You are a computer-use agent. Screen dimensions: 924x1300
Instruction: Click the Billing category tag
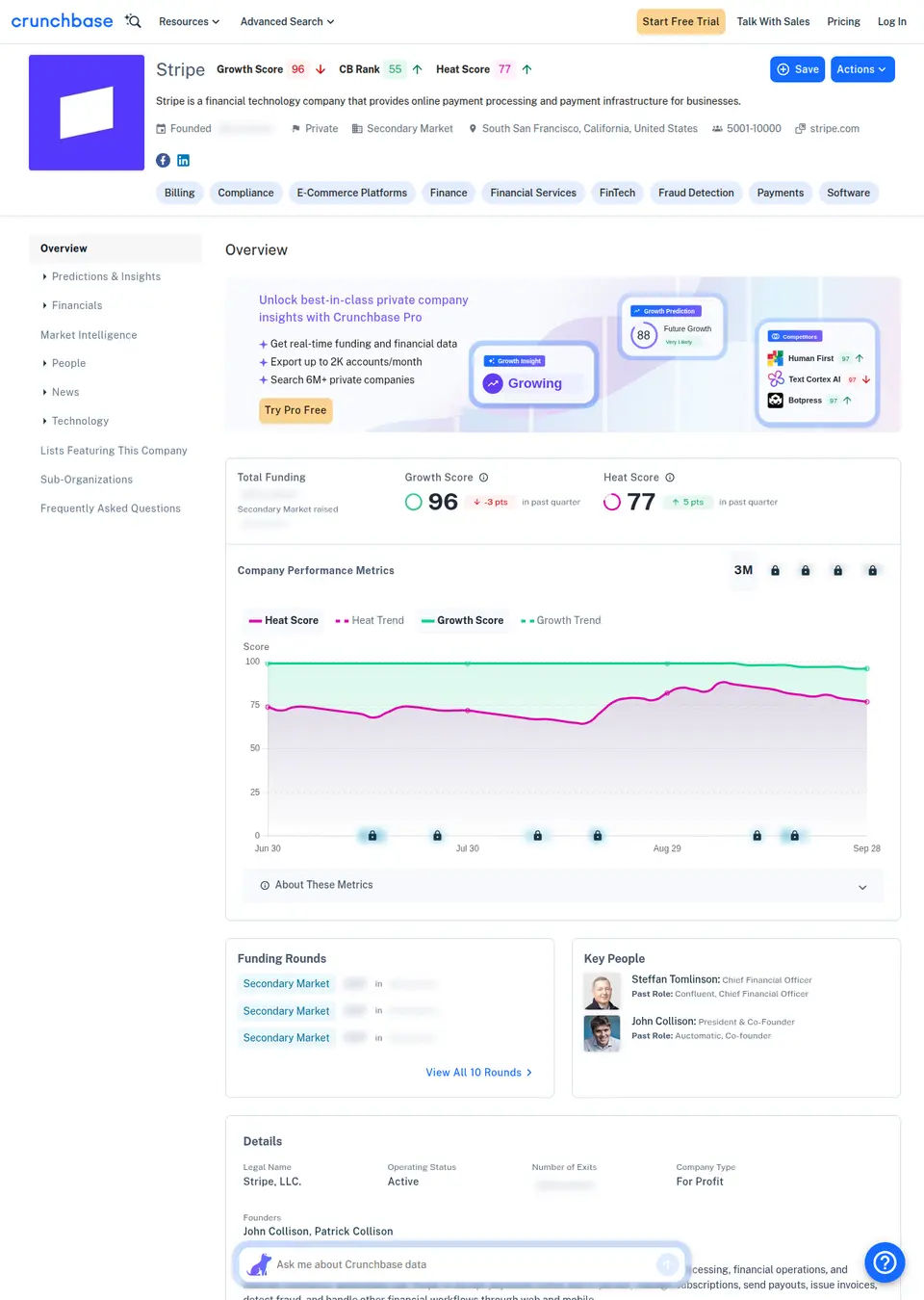coord(179,194)
